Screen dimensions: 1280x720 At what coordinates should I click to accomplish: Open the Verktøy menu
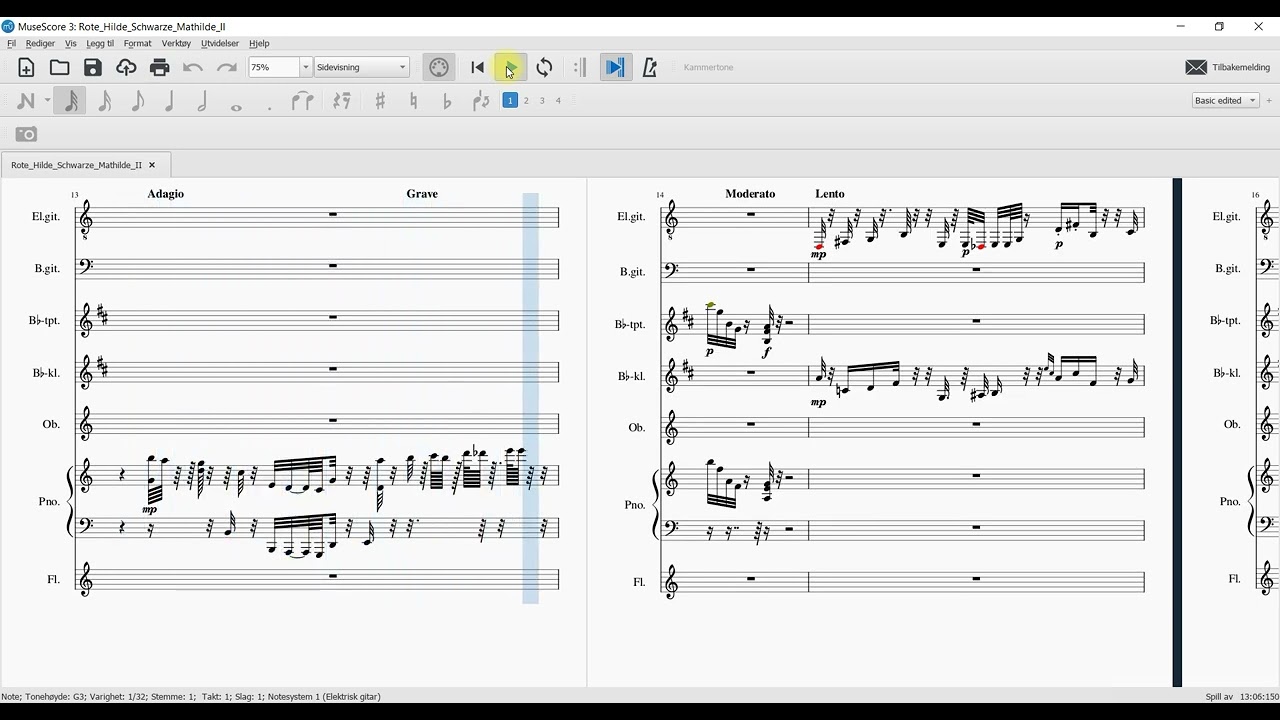(176, 43)
